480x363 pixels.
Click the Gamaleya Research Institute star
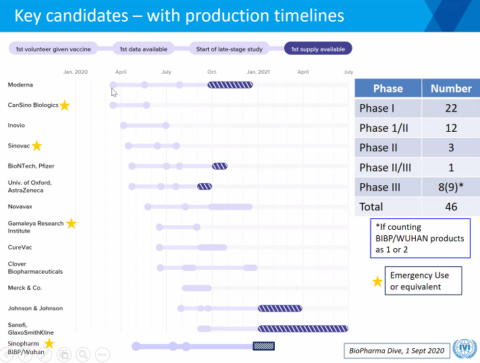coord(71,223)
